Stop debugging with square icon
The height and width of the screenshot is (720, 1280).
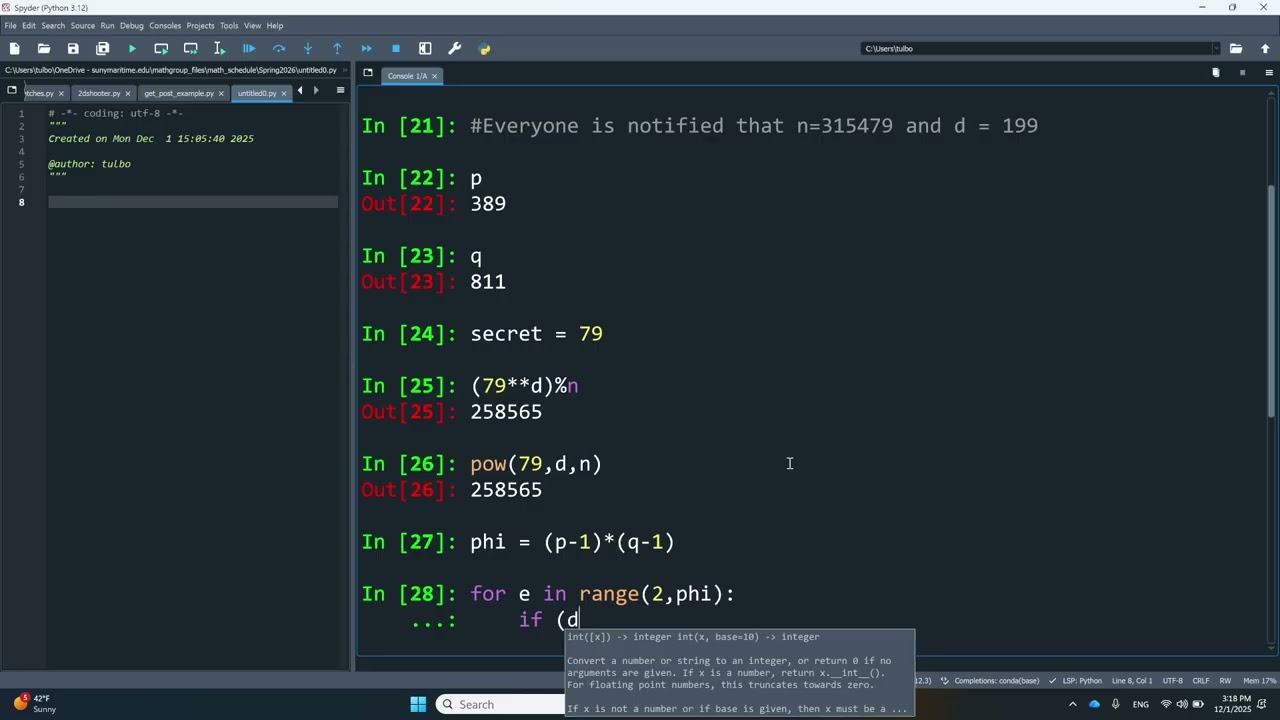[396, 48]
